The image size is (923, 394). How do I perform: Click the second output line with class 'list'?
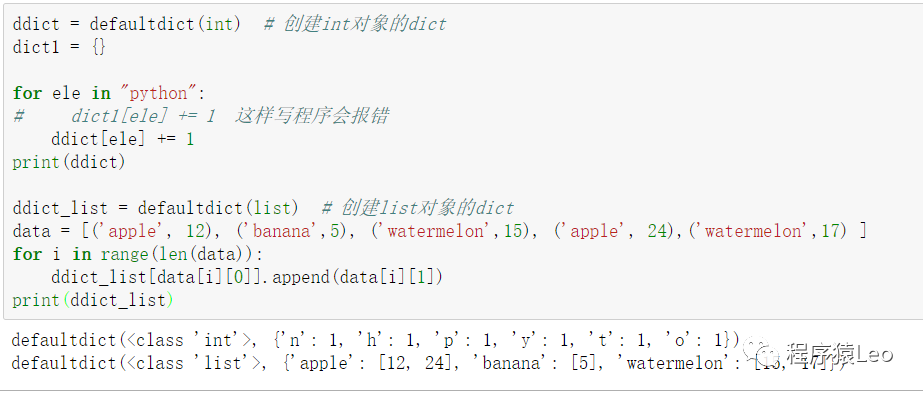coord(428,363)
